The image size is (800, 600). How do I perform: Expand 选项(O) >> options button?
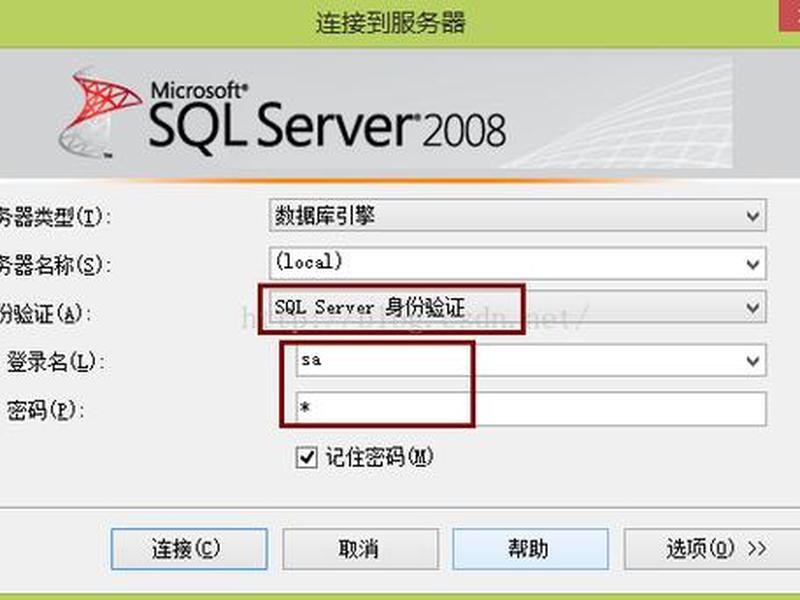tap(714, 549)
